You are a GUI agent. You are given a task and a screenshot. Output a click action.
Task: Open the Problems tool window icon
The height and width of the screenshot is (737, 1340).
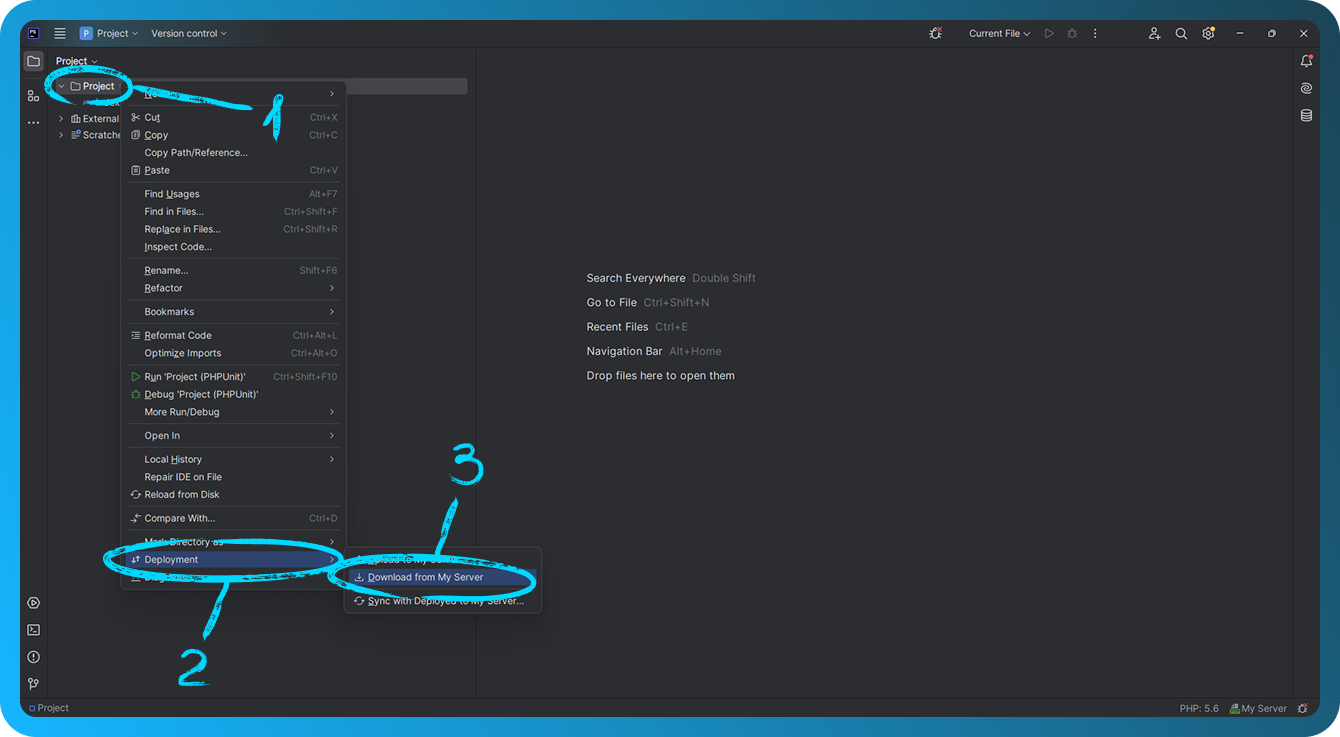click(x=33, y=657)
